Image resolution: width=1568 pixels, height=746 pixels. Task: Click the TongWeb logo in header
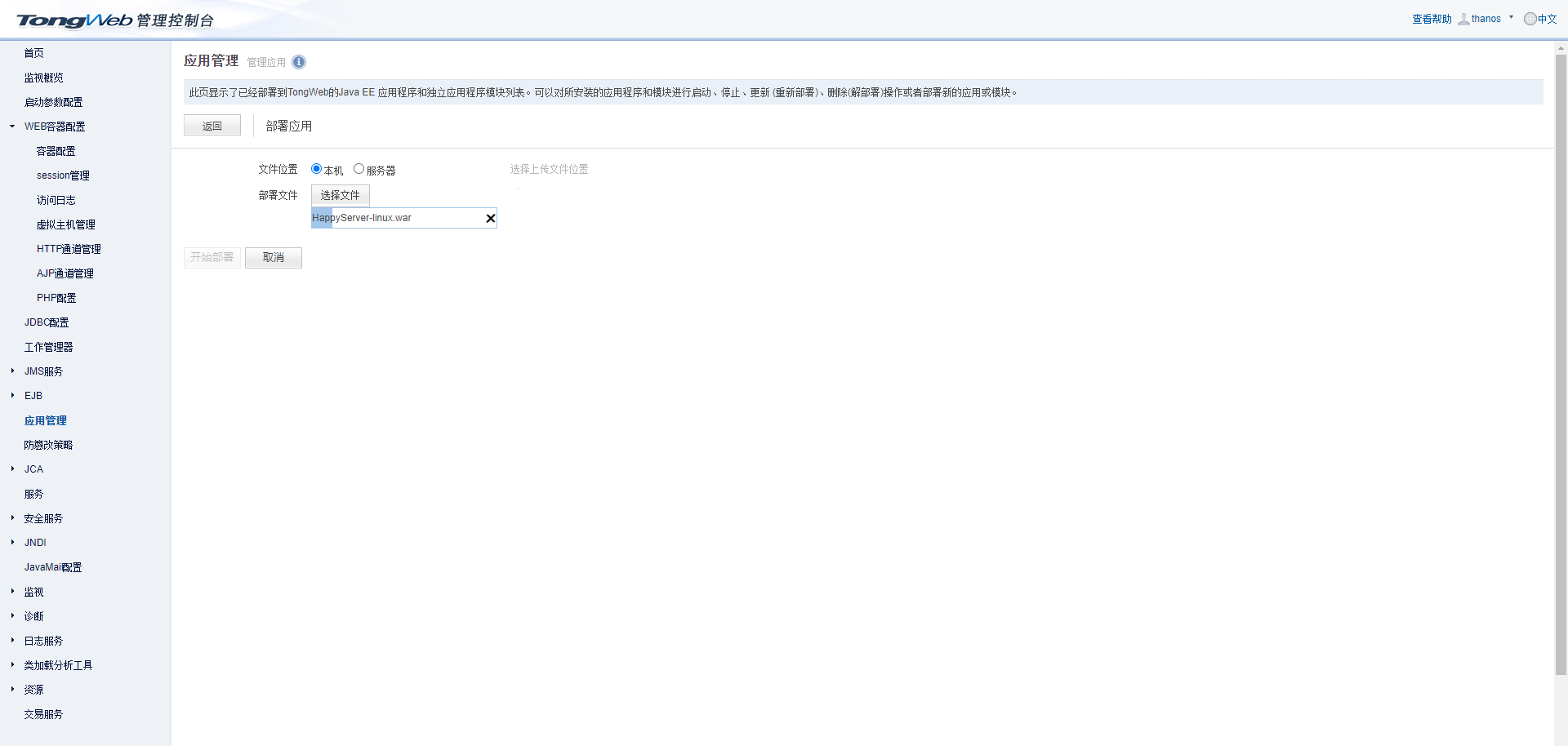coord(74,20)
